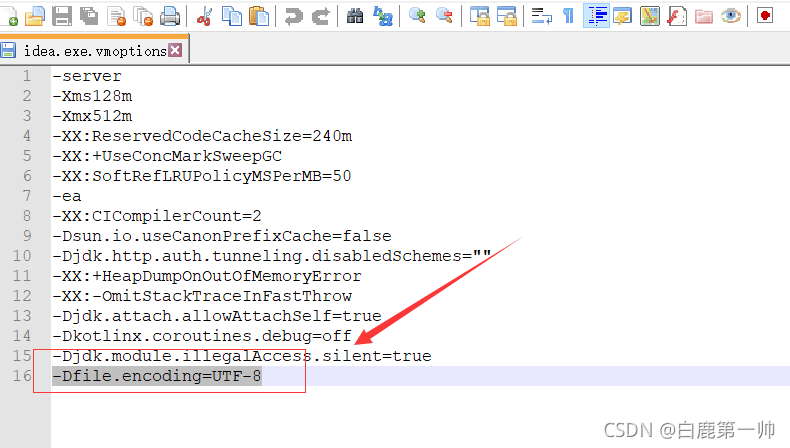Start recording a macro
790x448 pixels.
pos(765,16)
